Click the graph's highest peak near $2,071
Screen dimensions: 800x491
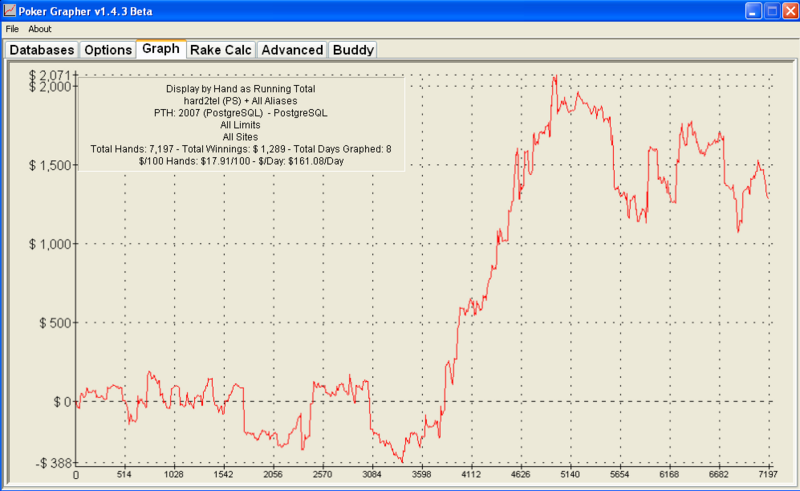(x=555, y=77)
